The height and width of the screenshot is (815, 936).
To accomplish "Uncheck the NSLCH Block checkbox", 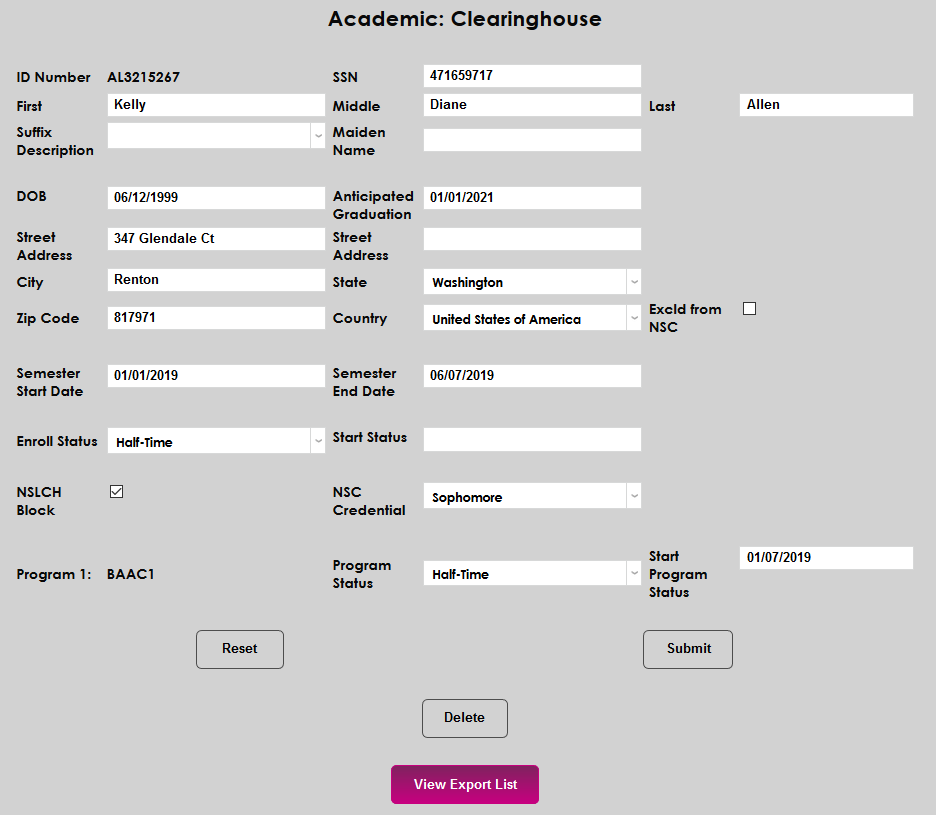I will pos(116,491).
